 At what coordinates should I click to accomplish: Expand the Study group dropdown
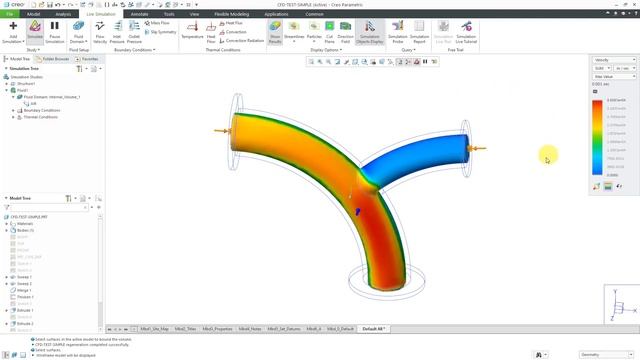pos(33,50)
